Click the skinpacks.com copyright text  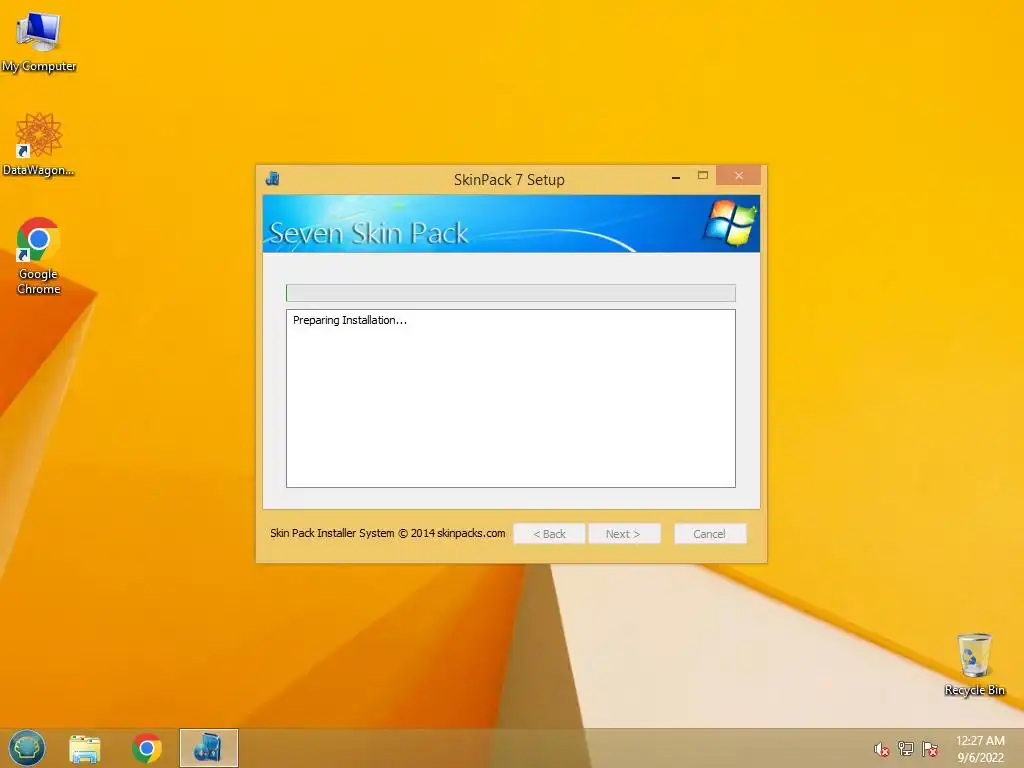[387, 533]
